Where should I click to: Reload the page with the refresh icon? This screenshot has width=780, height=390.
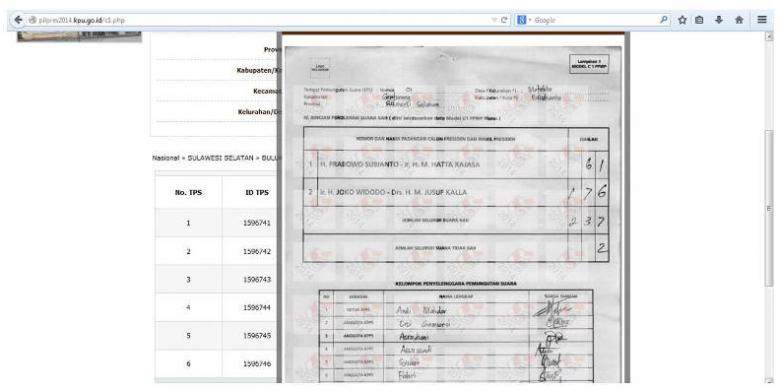click(x=504, y=20)
